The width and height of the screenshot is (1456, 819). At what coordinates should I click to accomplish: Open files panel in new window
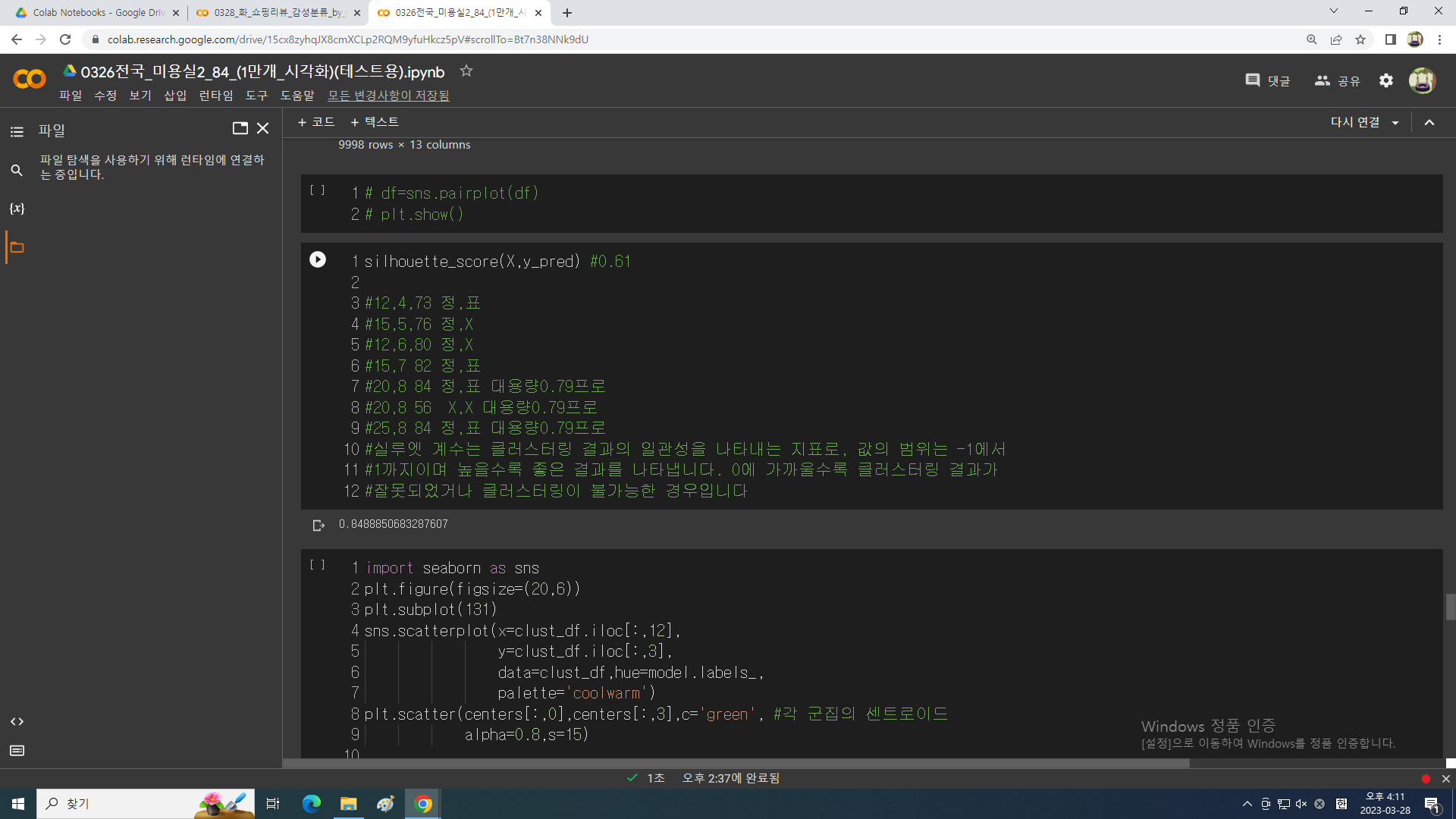click(x=240, y=128)
